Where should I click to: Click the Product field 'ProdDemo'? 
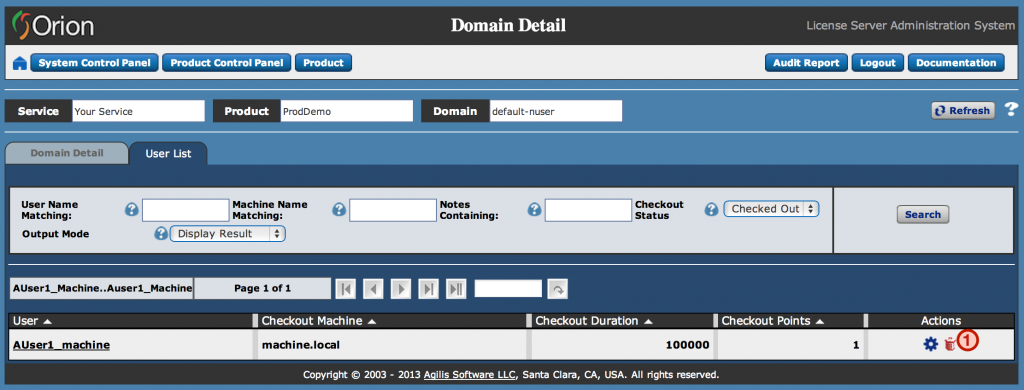click(347, 111)
